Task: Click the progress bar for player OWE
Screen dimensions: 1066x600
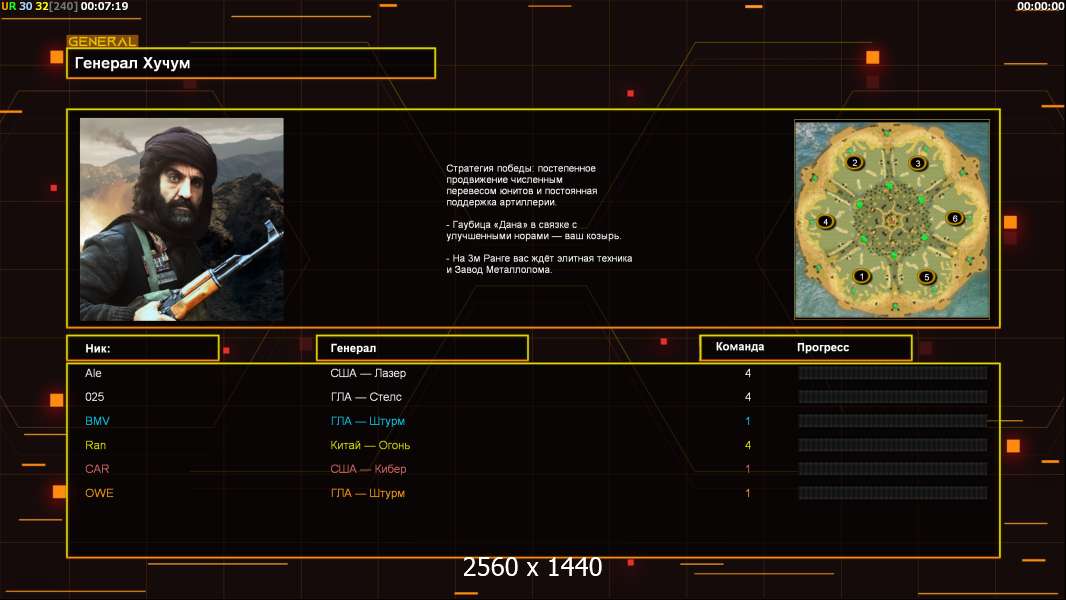Action: coord(892,493)
